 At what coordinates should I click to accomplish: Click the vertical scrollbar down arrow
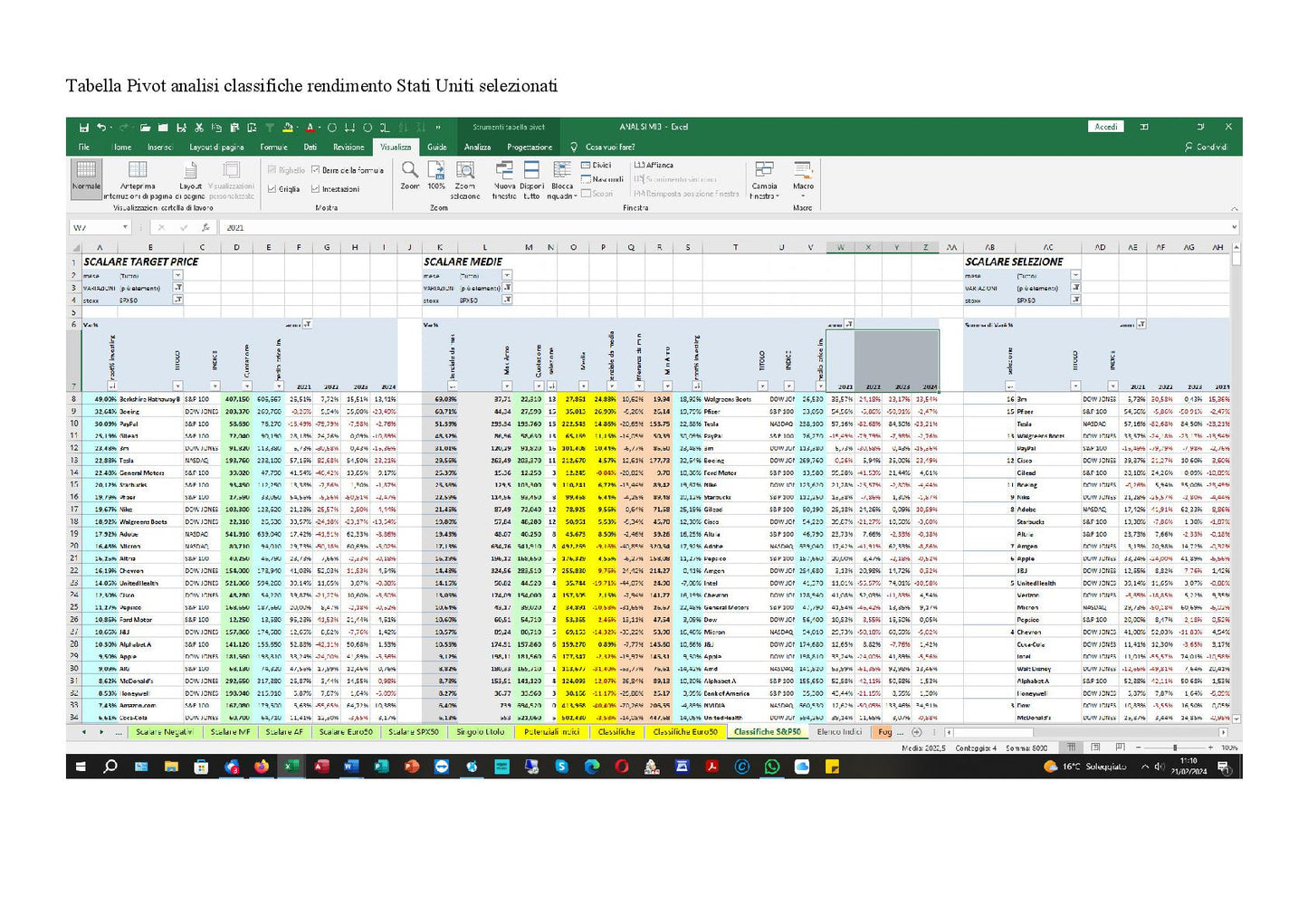(x=1236, y=719)
